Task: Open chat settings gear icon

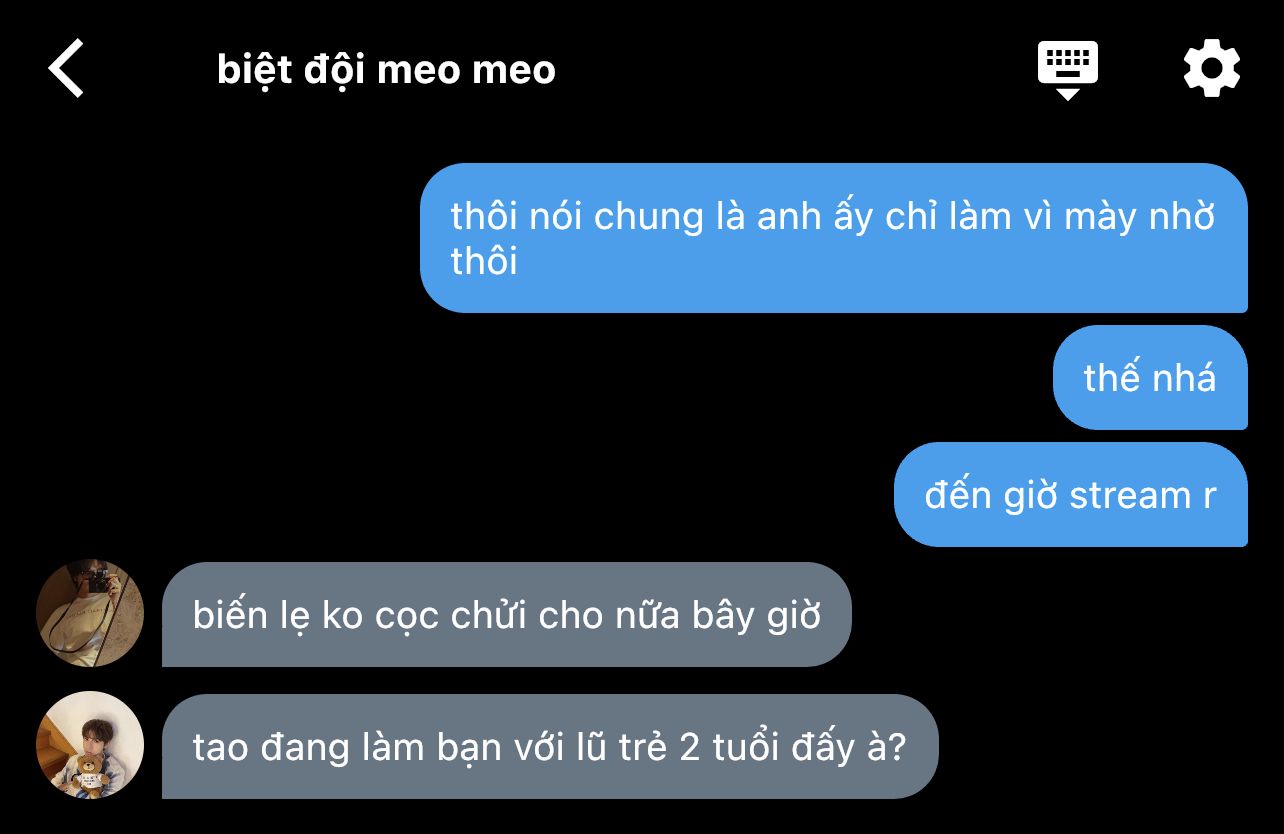Action: click(1212, 68)
